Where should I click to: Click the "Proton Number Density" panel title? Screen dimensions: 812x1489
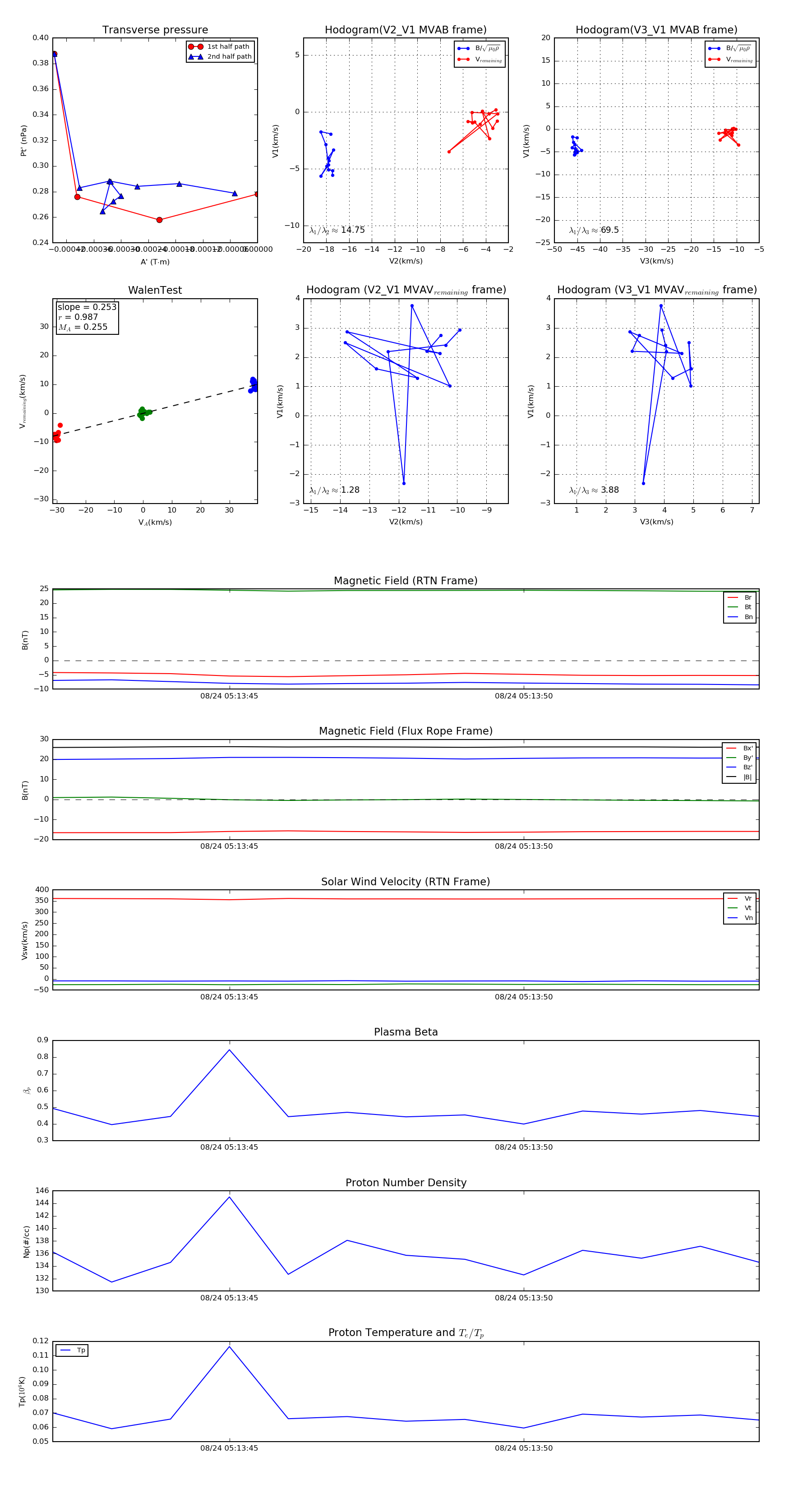[x=406, y=1183]
